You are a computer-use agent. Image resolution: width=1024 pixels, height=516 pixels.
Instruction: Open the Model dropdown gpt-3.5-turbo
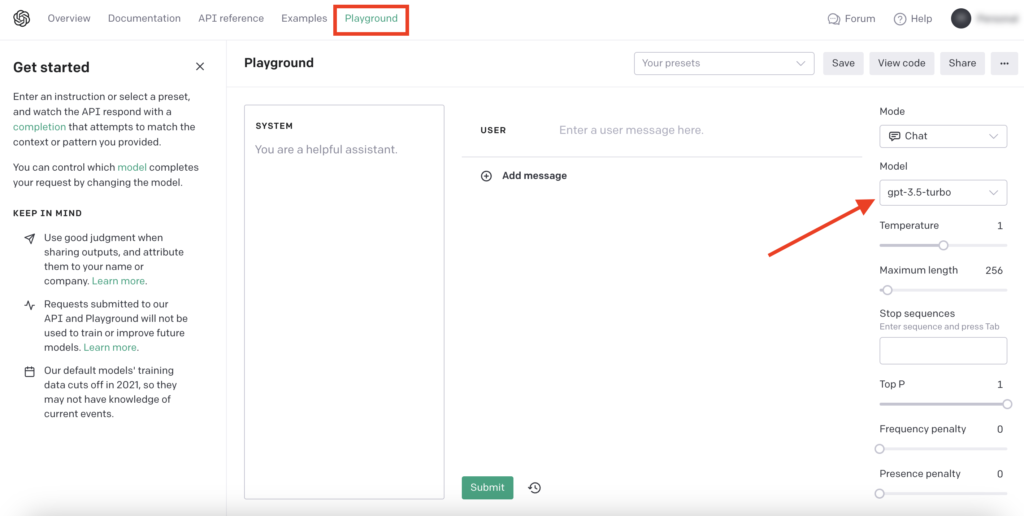tap(943, 193)
